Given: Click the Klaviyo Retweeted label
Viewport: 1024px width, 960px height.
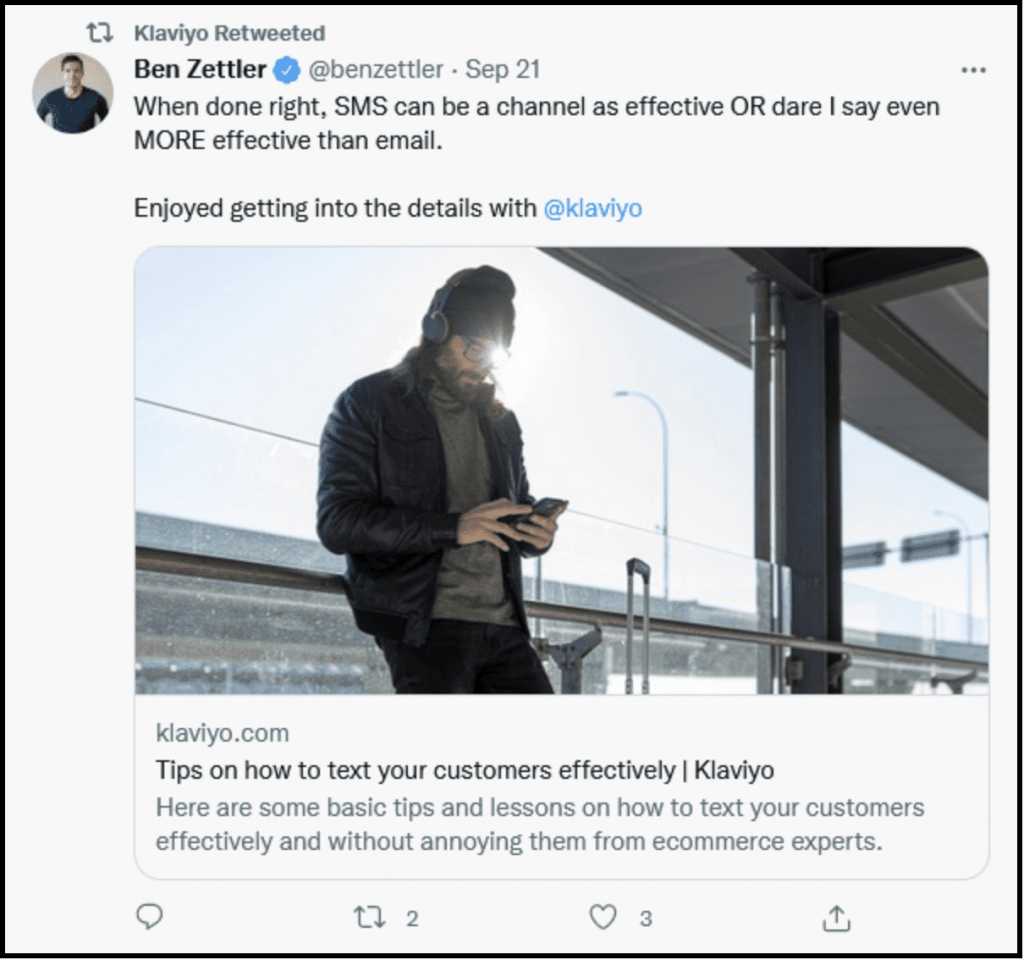Looking at the screenshot, I should tap(229, 33).
